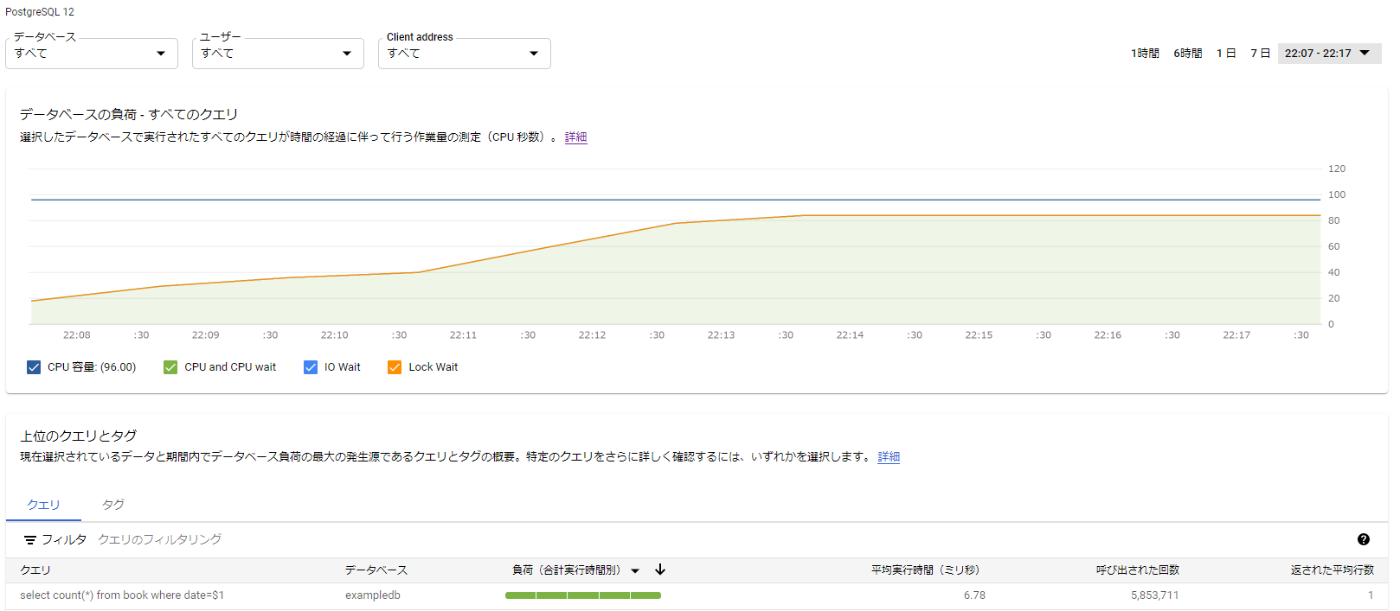1400x611 pixels.
Task: Click the 負荷（合計実行時間別） column header
Action: [x=569, y=570]
